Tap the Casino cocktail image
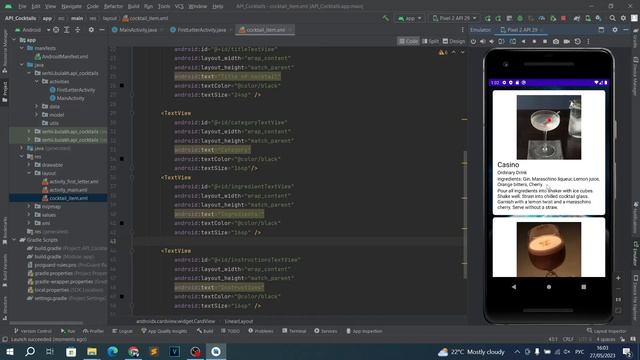This screenshot has height=360, width=640. tap(549, 127)
